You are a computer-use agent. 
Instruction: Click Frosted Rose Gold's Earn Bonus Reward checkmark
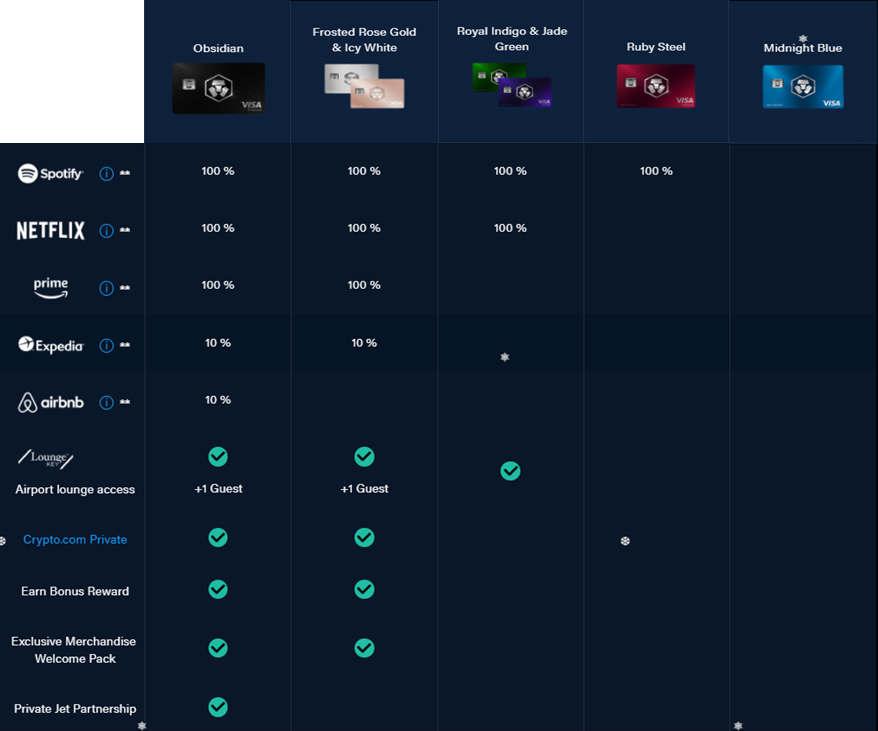tap(365, 589)
